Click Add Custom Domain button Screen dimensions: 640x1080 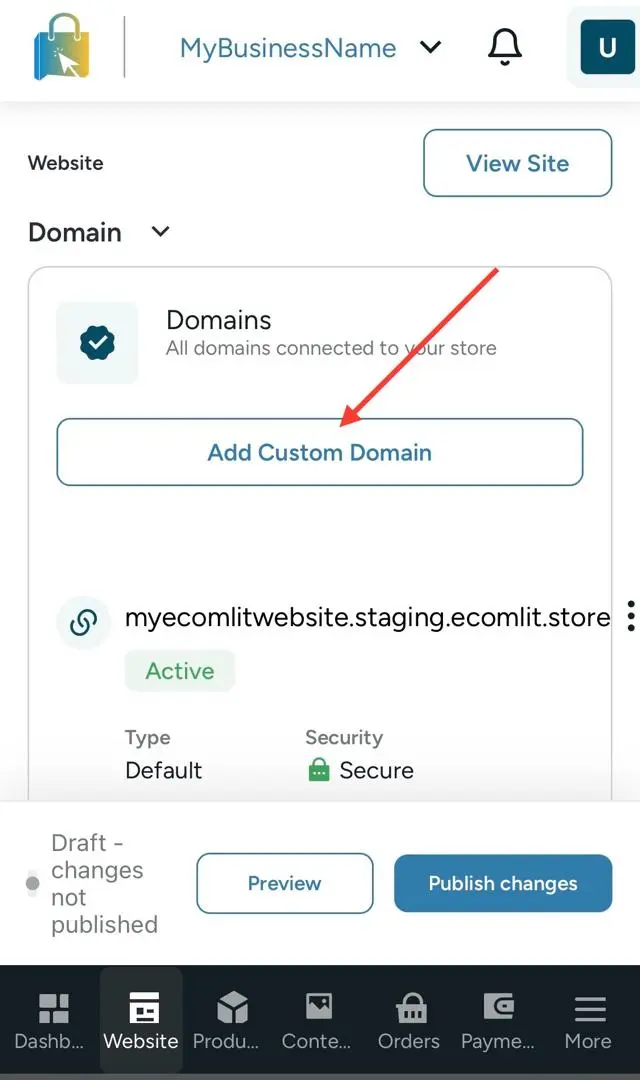pos(320,452)
